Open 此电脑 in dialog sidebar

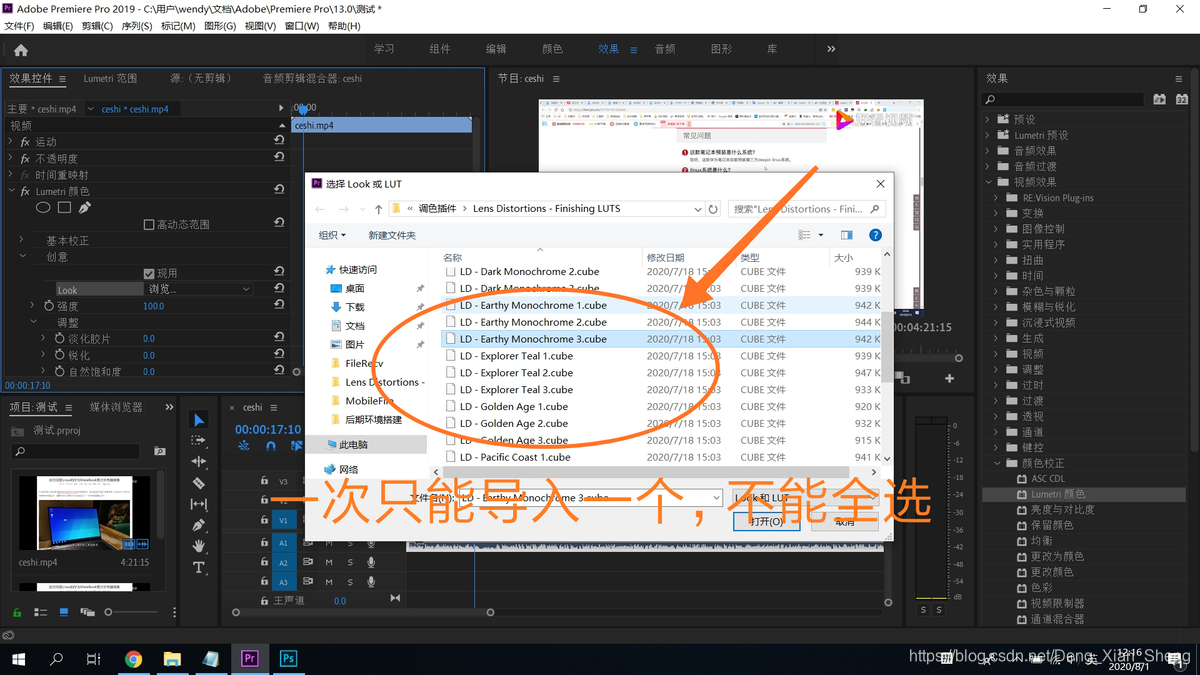click(x=353, y=444)
